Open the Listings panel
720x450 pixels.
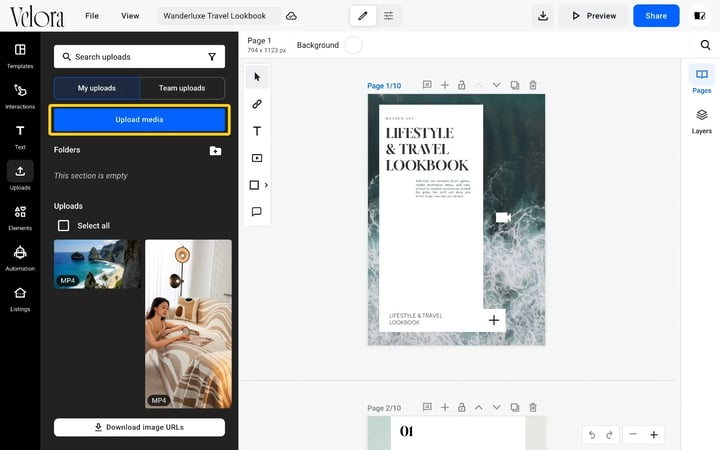pos(20,298)
